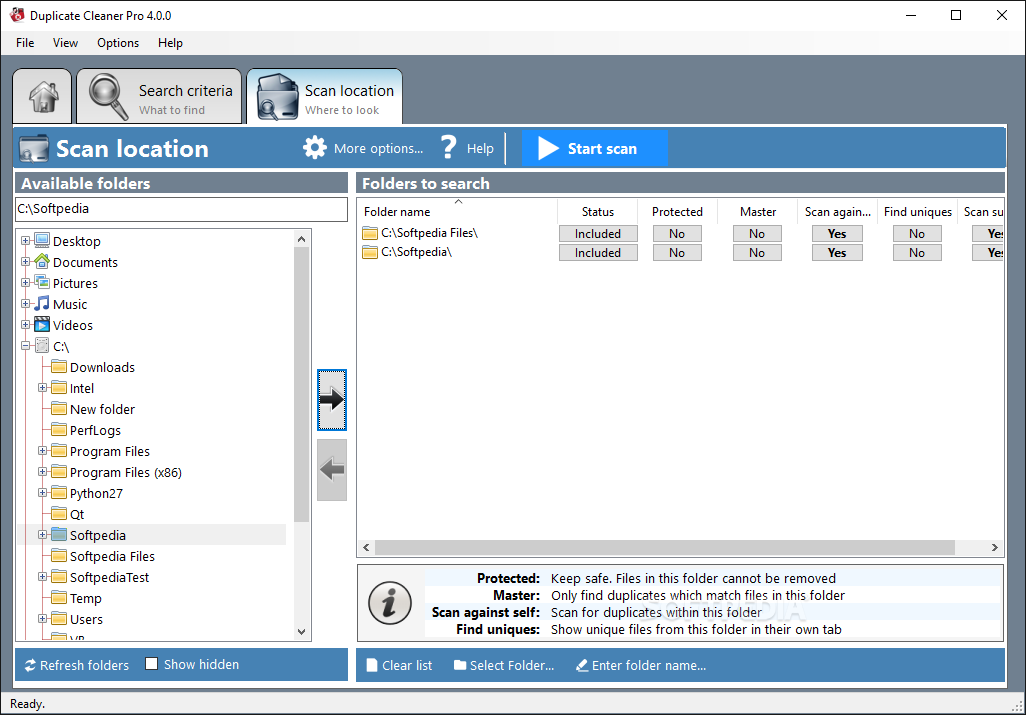This screenshot has width=1026, height=715.
Task: Click the Duplicate Cleaner app icon in title bar
Action: 17,14
